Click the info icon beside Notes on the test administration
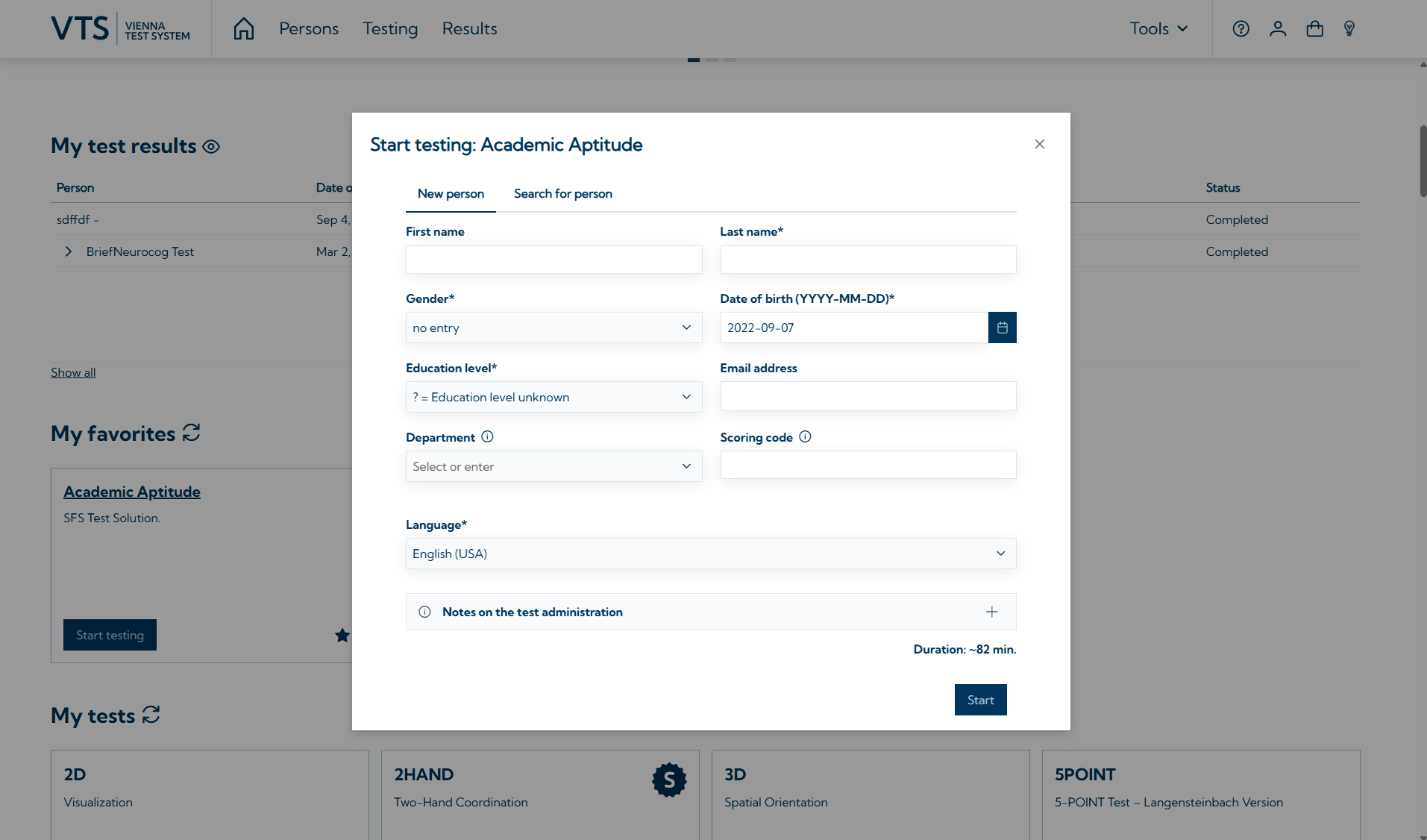 [424, 612]
